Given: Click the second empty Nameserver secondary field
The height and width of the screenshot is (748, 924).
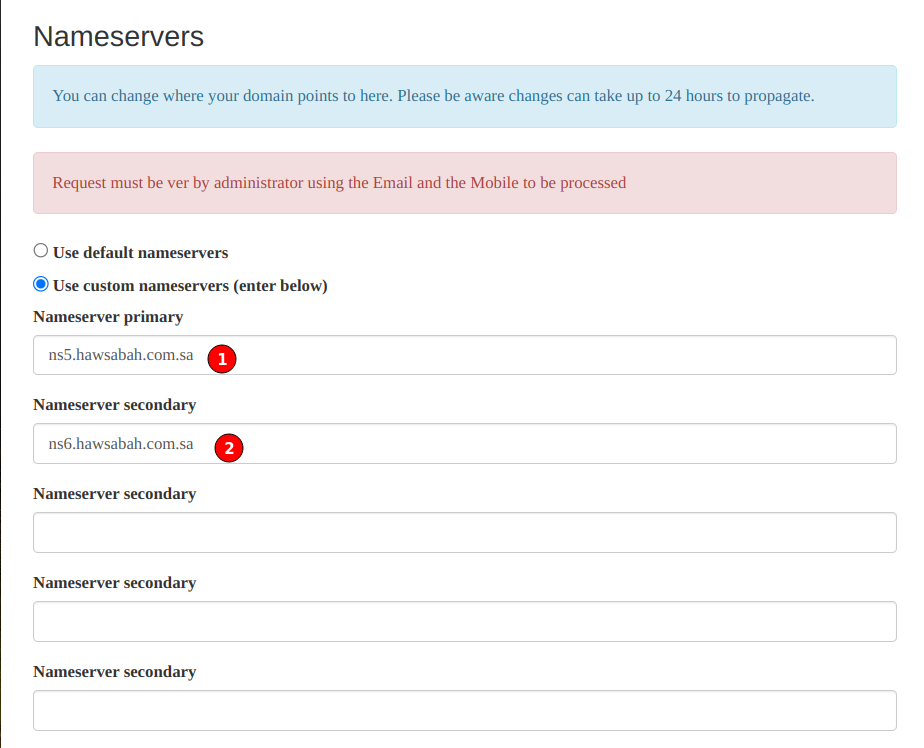Looking at the screenshot, I should click(464, 622).
